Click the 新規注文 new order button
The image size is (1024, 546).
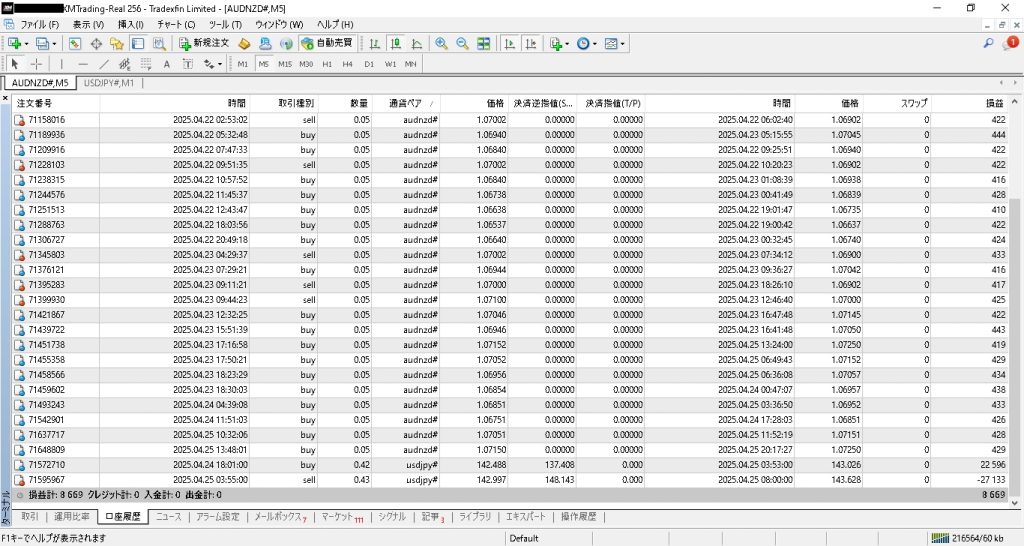pyautogui.click(x=205, y=44)
